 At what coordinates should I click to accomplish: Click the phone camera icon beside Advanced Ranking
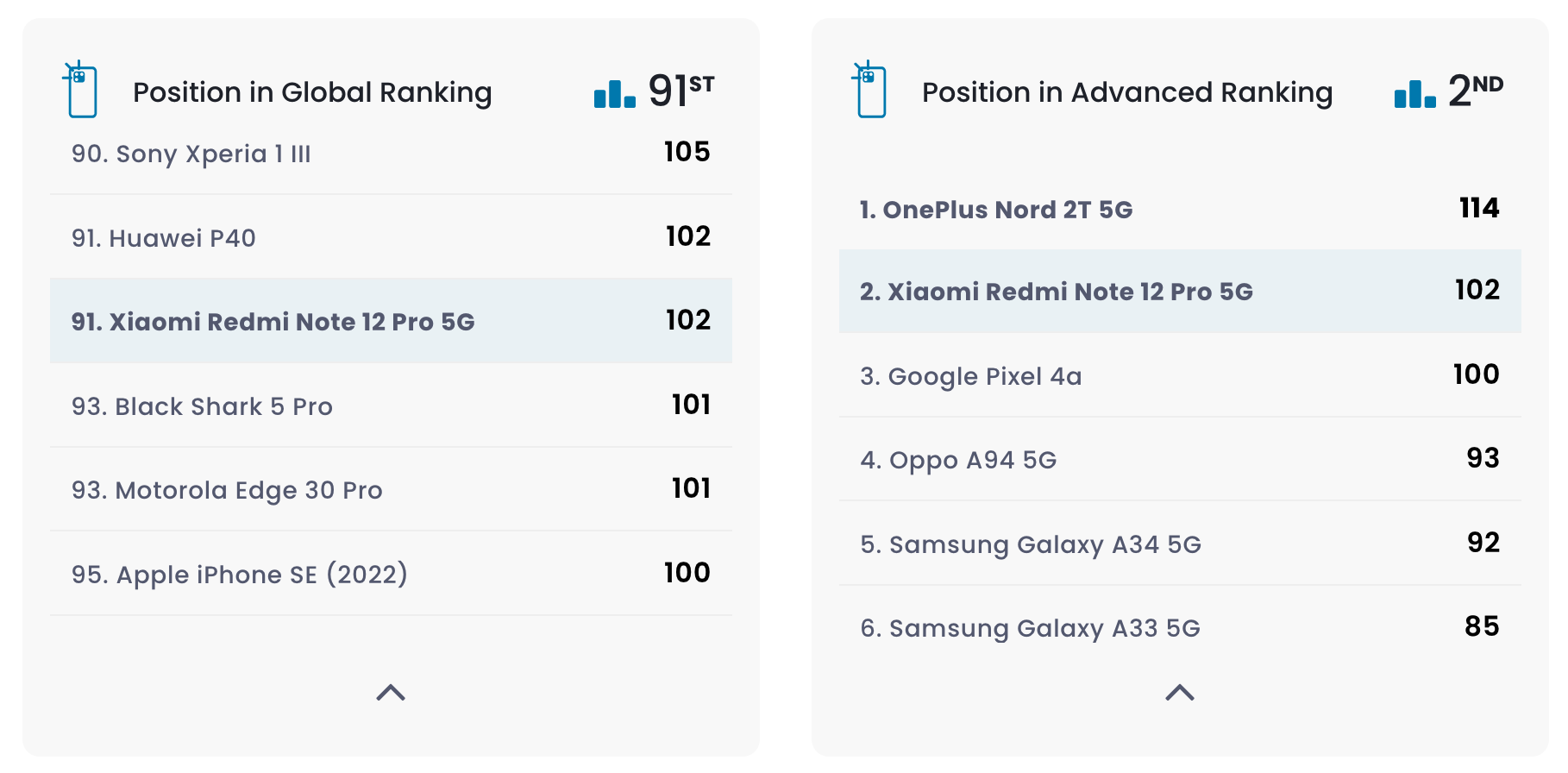pos(870,90)
